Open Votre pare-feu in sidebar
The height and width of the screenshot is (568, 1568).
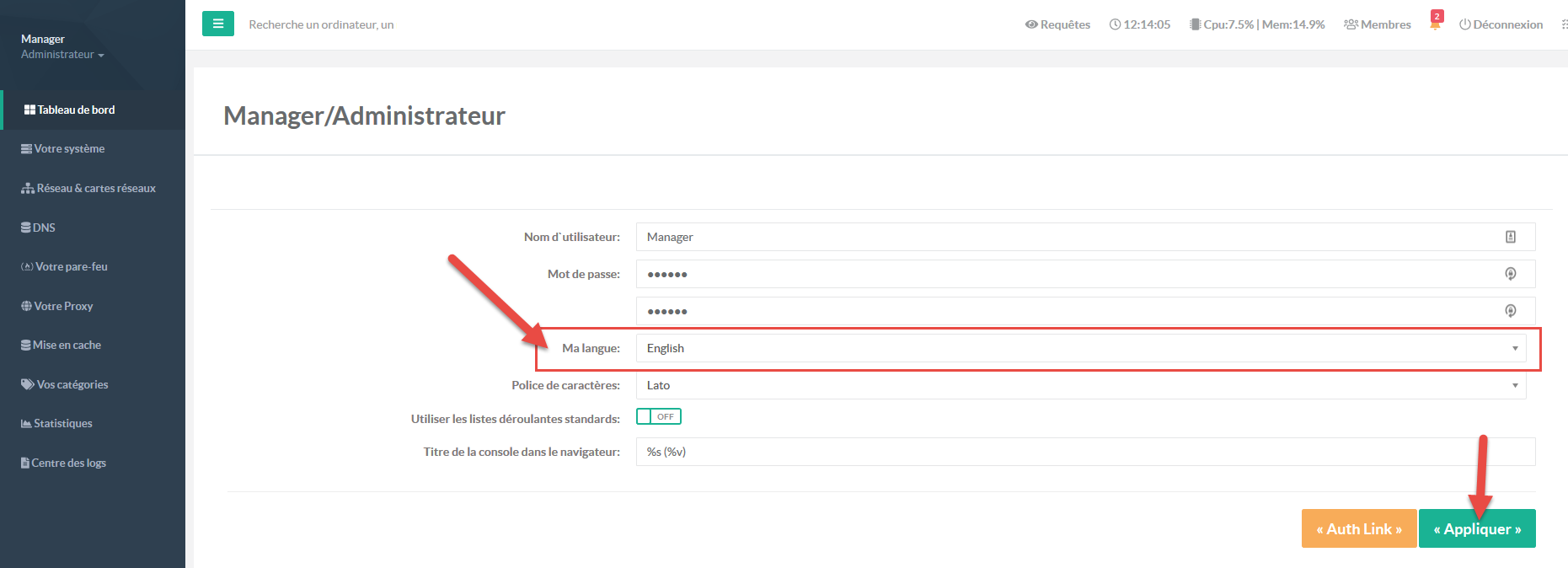71,266
